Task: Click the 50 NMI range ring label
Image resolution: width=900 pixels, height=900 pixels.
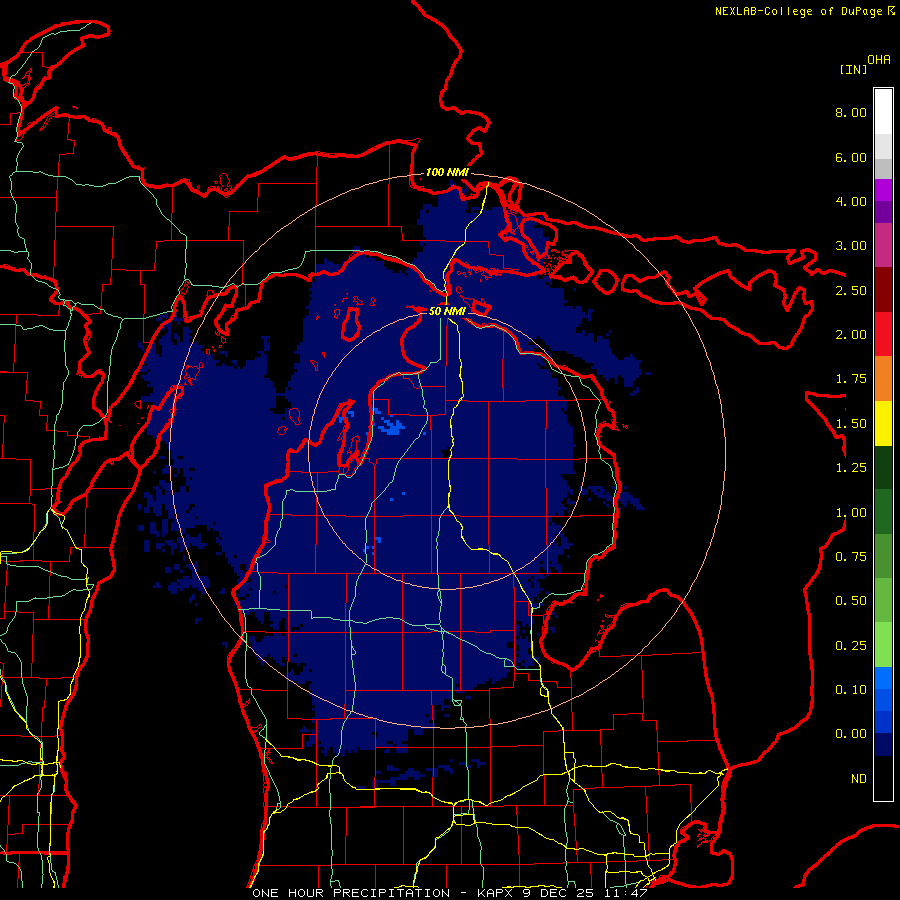Action: (x=447, y=311)
